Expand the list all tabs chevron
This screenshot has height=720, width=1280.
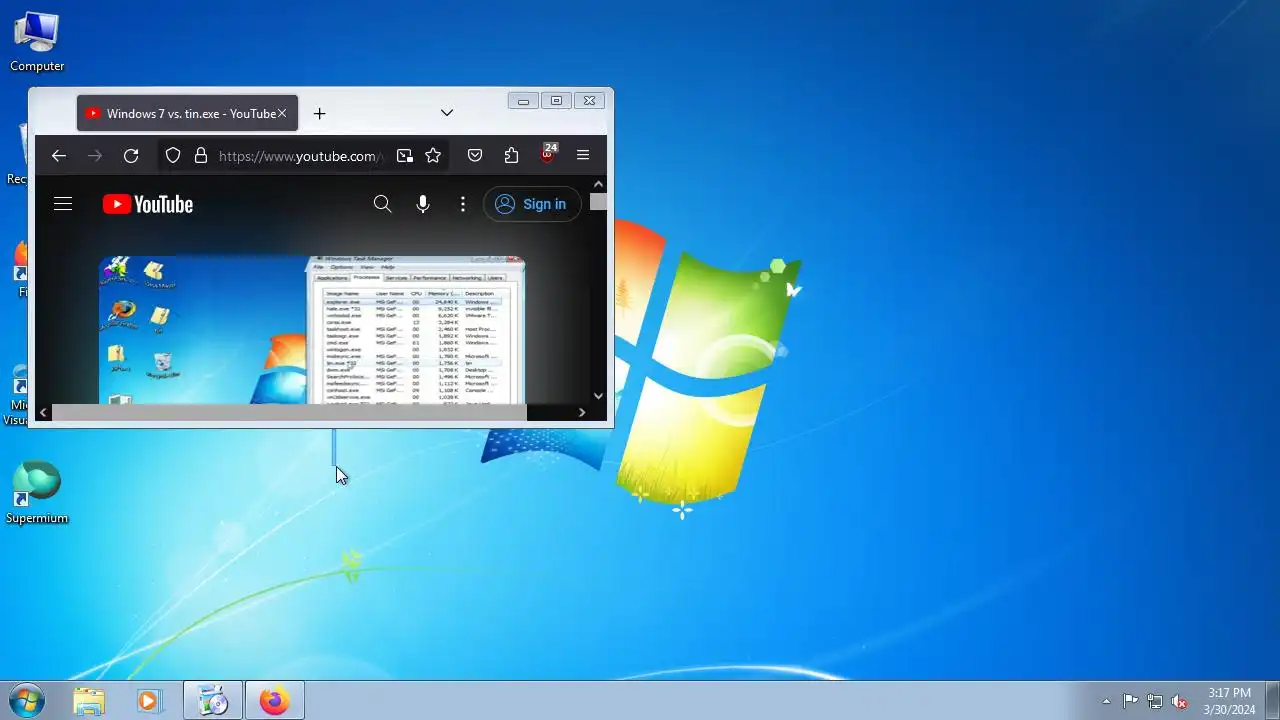[x=447, y=113]
